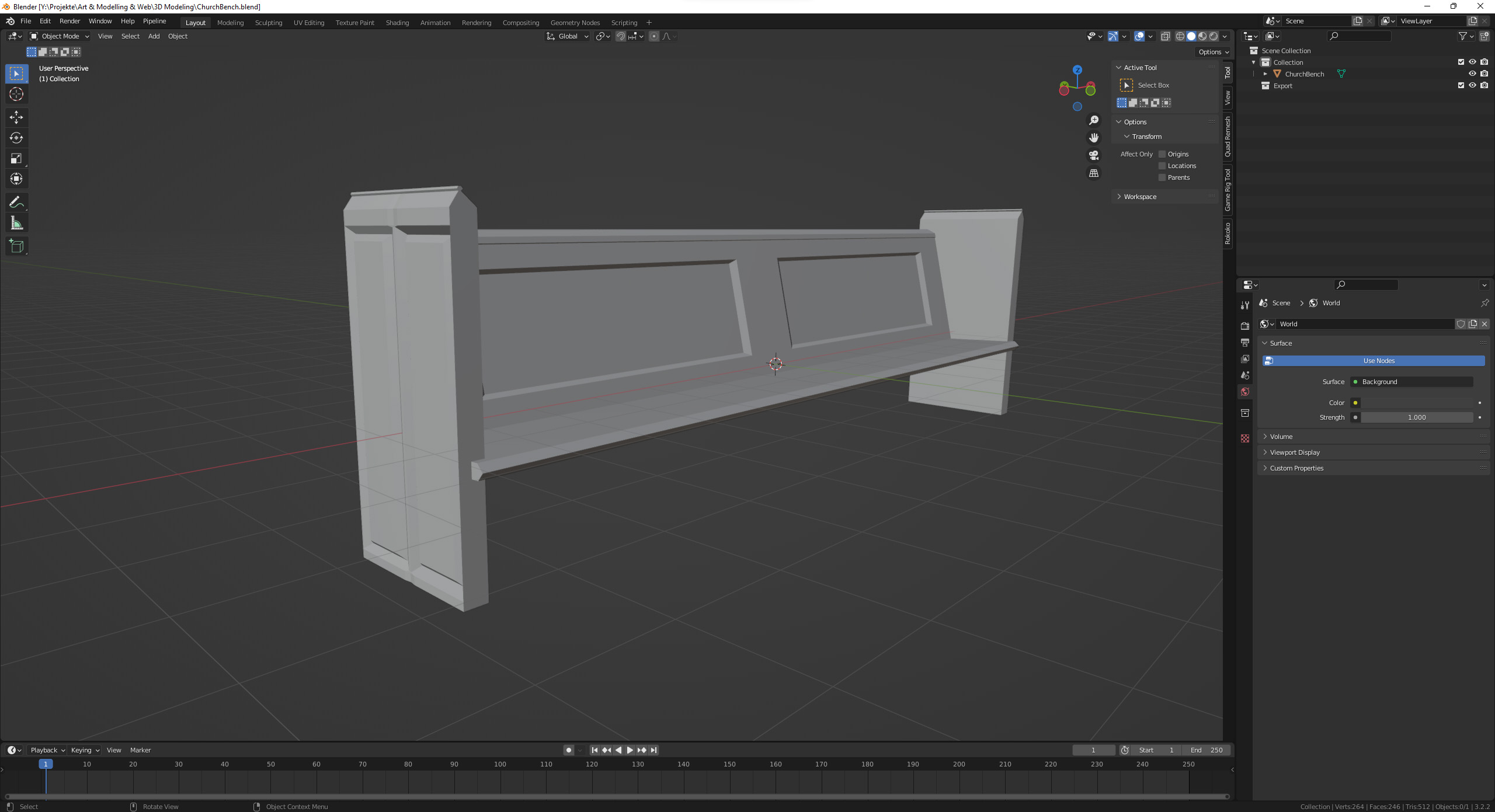
Task: Expand the Volume panel
Action: point(1281,437)
